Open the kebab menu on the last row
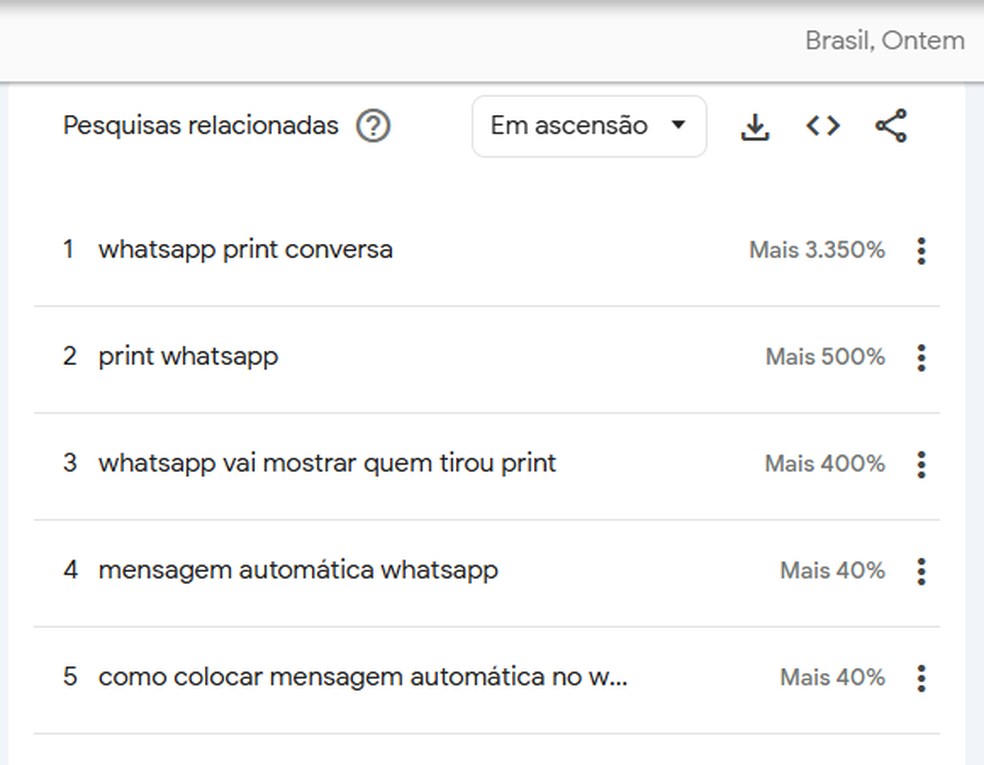This screenshot has height=765, width=984. 921,678
